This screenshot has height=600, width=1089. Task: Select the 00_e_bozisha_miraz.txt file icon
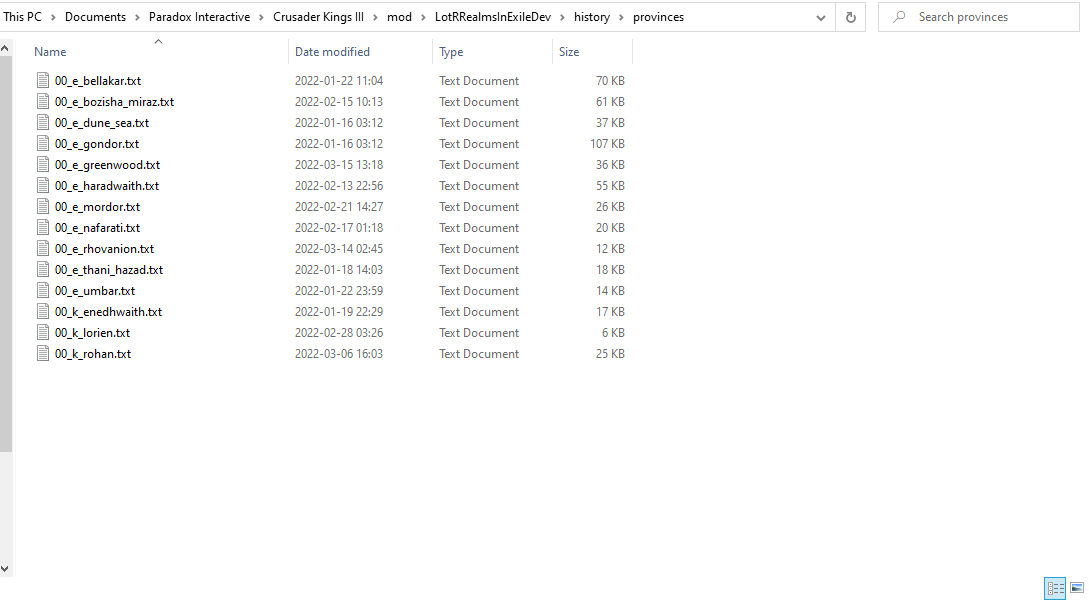[43, 101]
